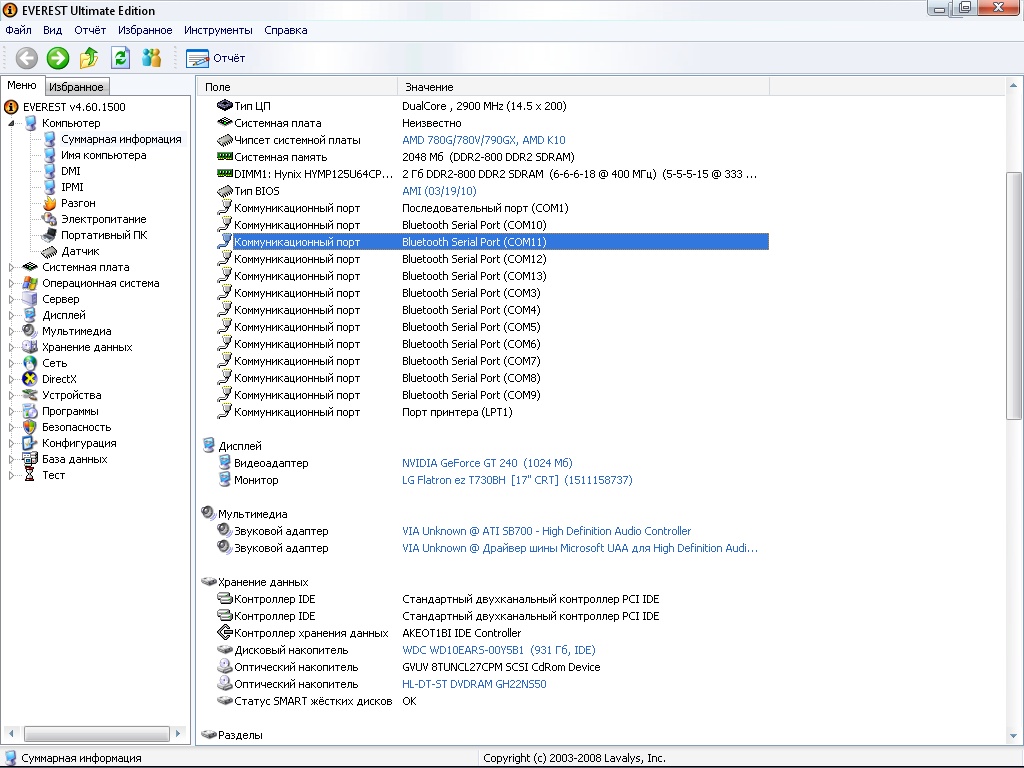Click the Видеоадаптер monitor icon
1024x768 pixels.
click(225, 462)
